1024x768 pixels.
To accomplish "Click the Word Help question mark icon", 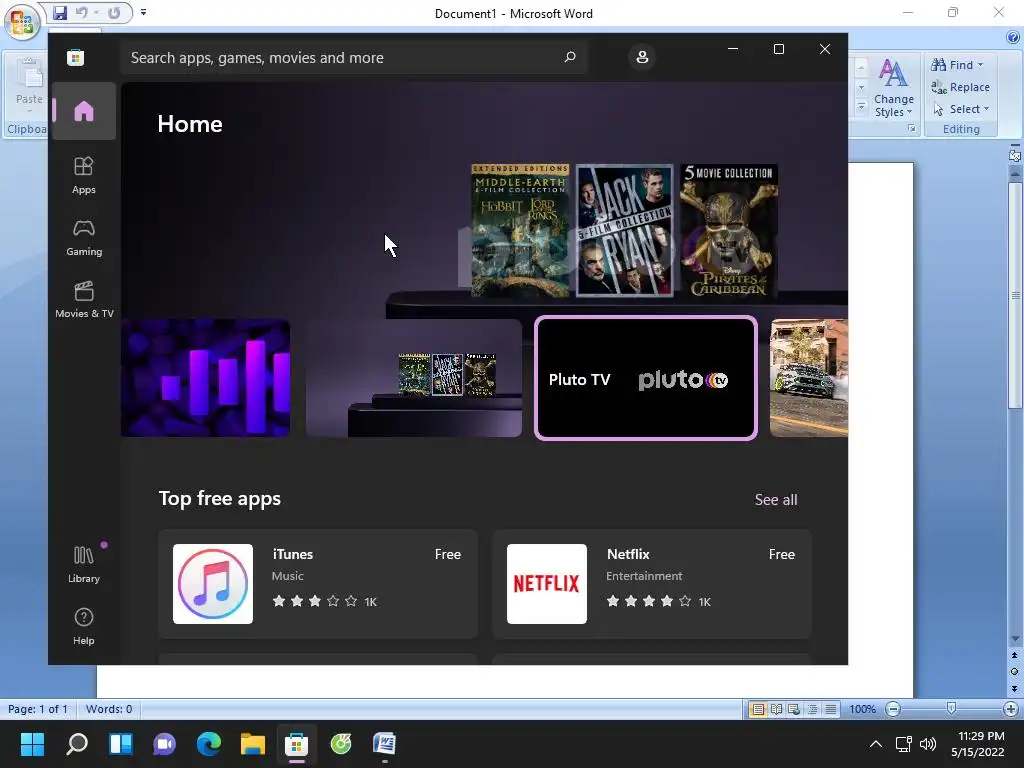I will click(1013, 37).
